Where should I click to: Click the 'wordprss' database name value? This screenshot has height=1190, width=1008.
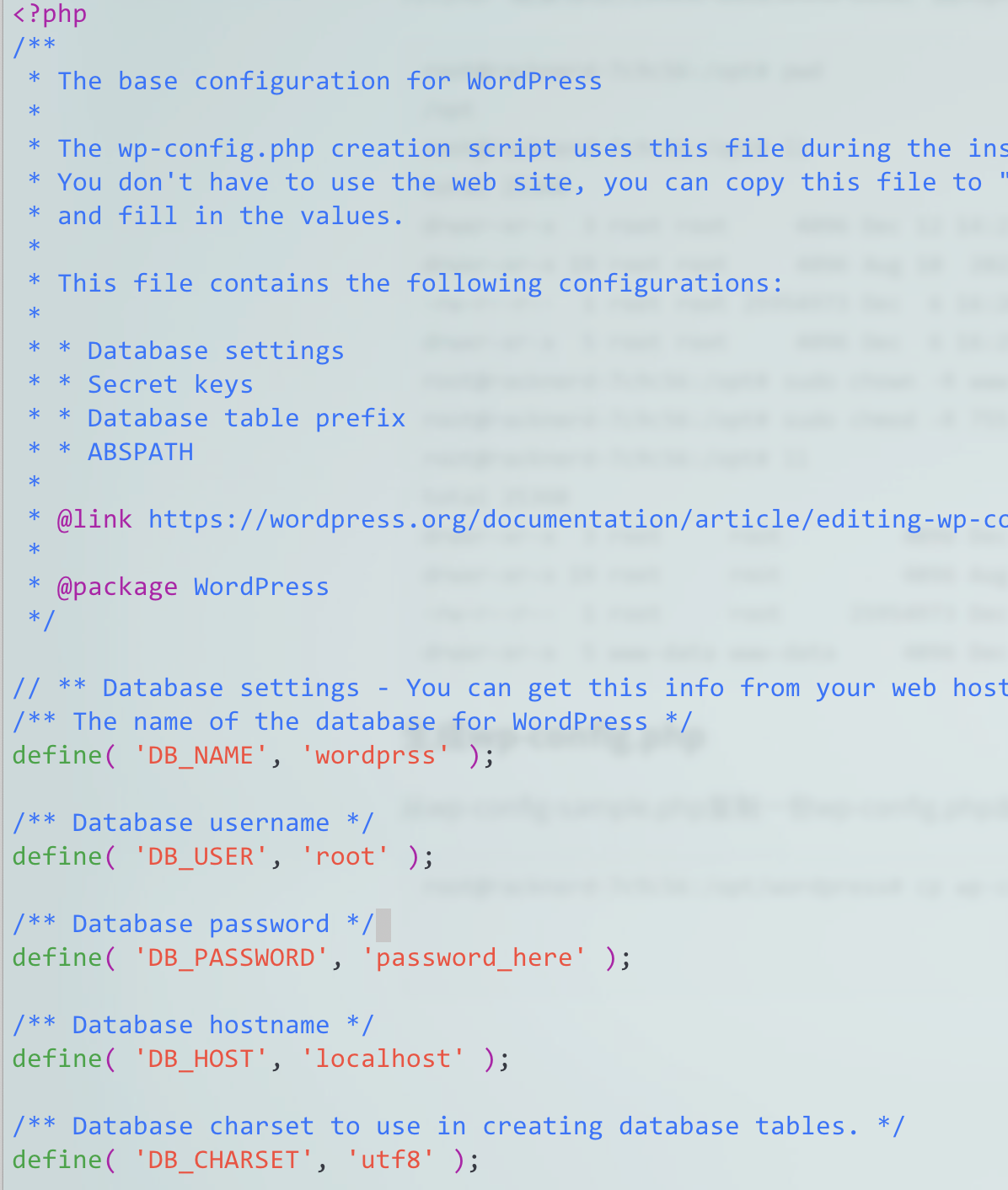coord(375,756)
